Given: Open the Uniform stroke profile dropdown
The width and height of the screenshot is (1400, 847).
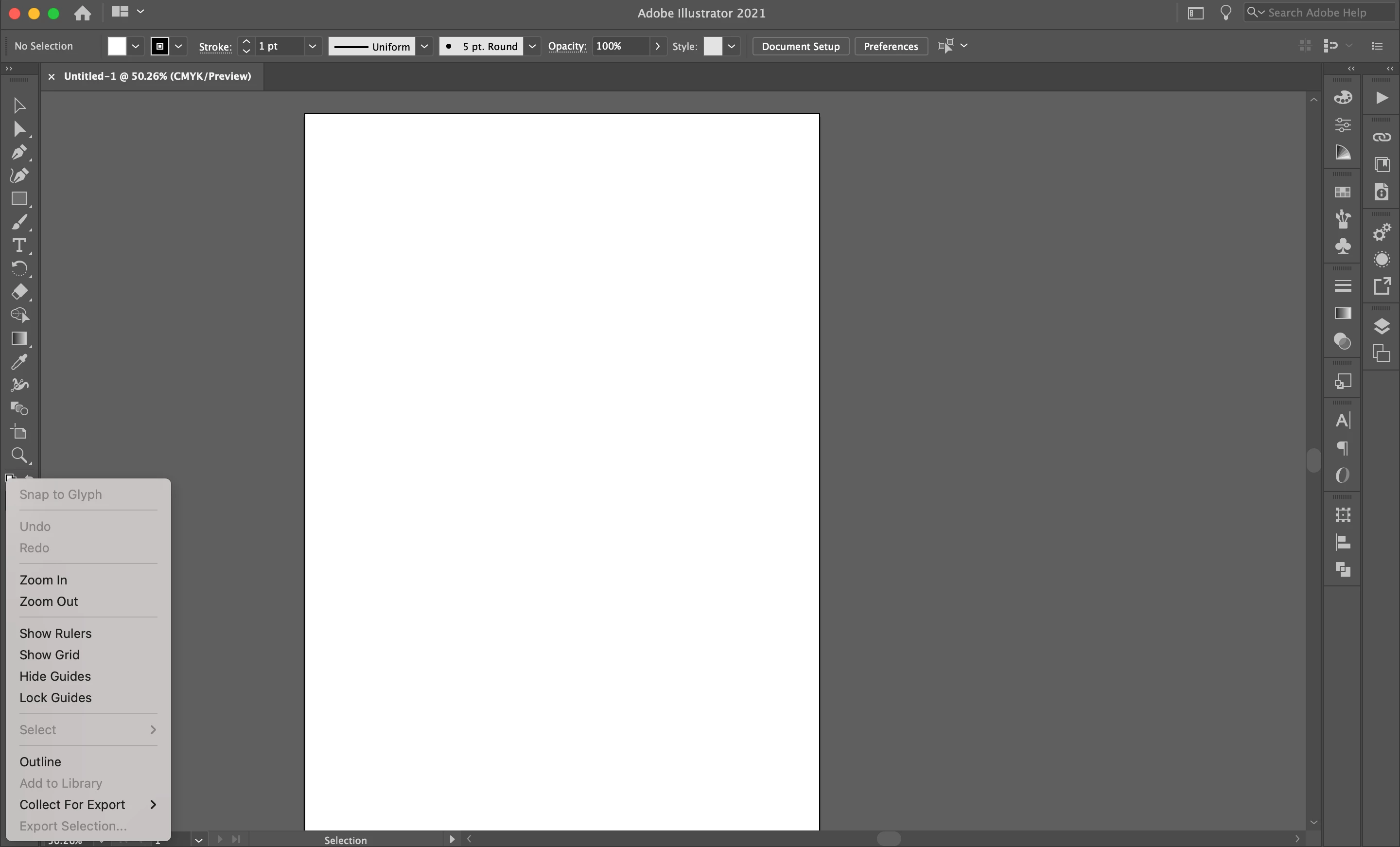Looking at the screenshot, I should 424,46.
